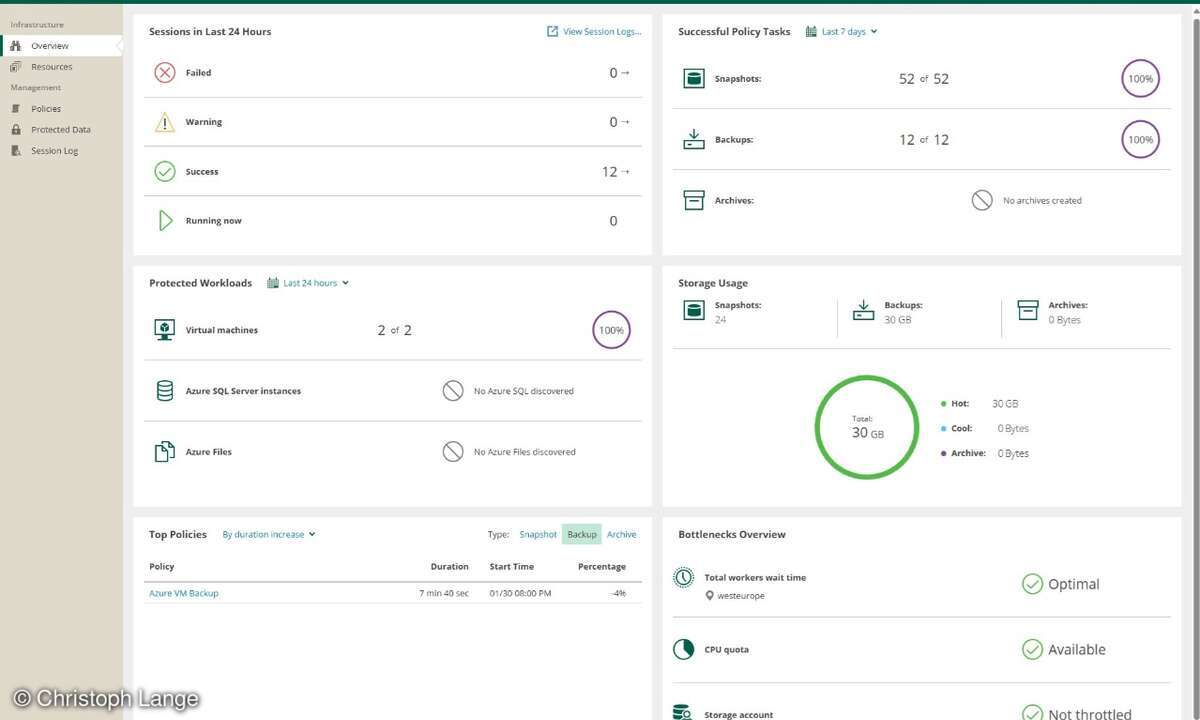1200x720 pixels.
Task: Click the calendar icon beside Last 7 days
Action: click(811, 32)
